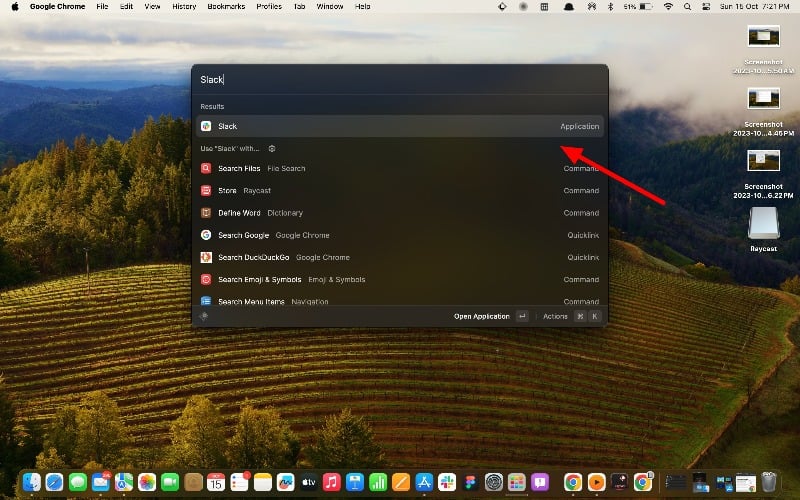Select the Raycast Store command icon
This screenshot has height=500, width=800.
coord(206,191)
